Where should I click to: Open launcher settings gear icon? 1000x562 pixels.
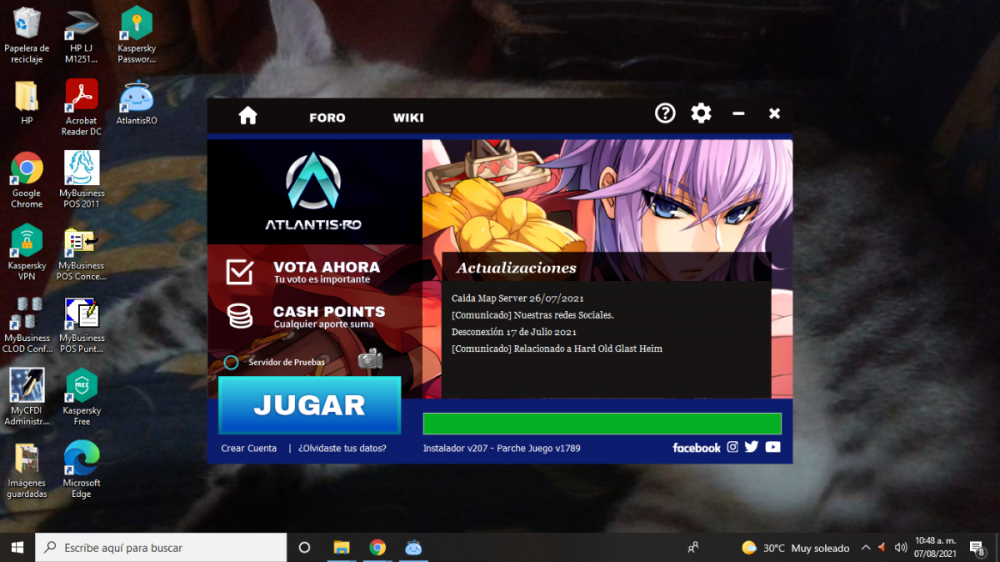coord(701,114)
